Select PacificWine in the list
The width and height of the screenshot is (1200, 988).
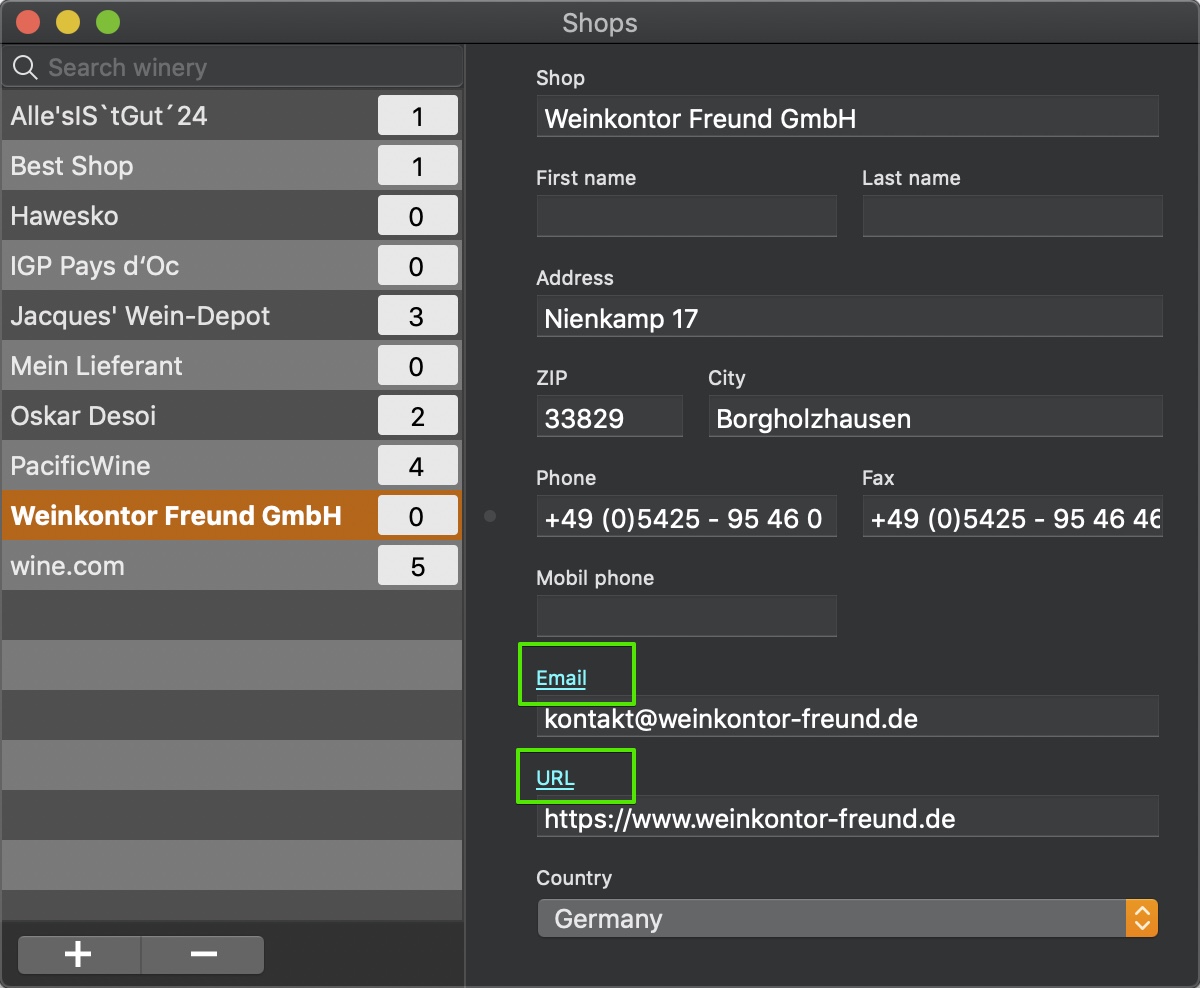[232, 466]
